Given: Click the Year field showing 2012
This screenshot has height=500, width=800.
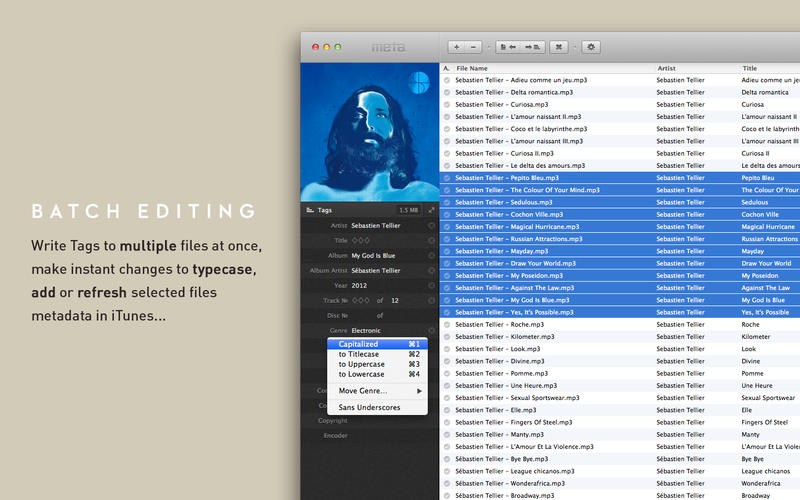Looking at the screenshot, I should coord(362,285).
